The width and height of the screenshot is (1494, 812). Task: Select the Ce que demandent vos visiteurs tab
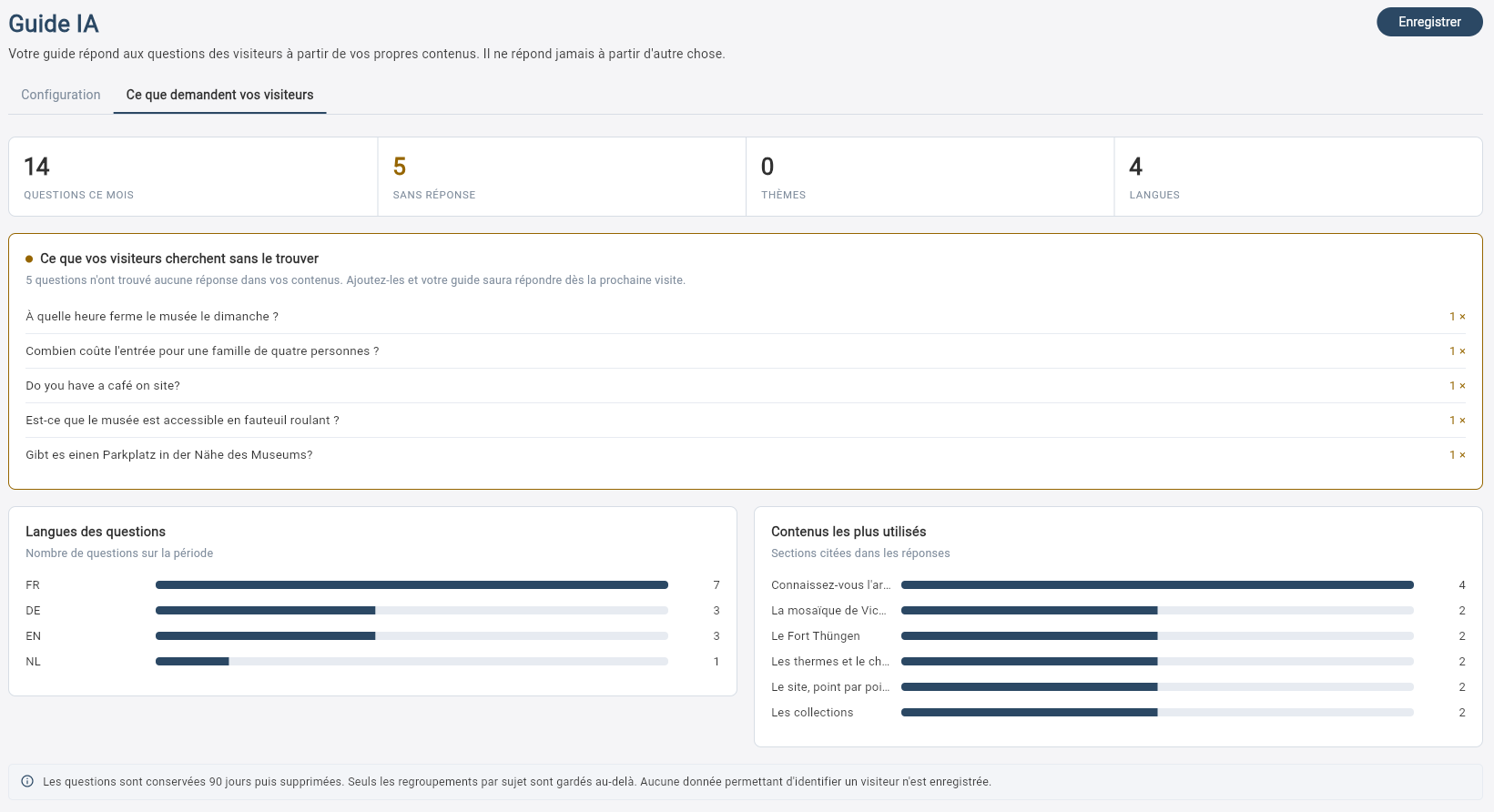click(219, 95)
